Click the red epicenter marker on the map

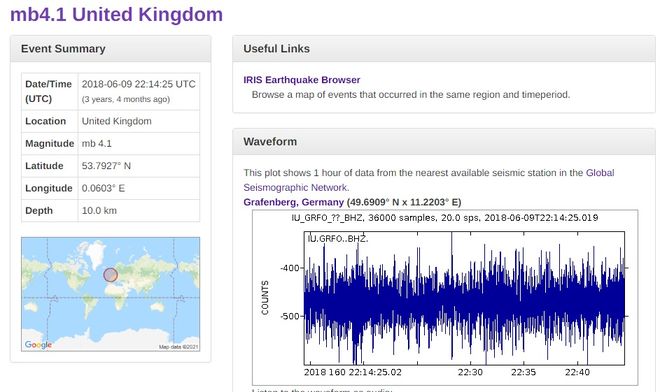pos(110,275)
